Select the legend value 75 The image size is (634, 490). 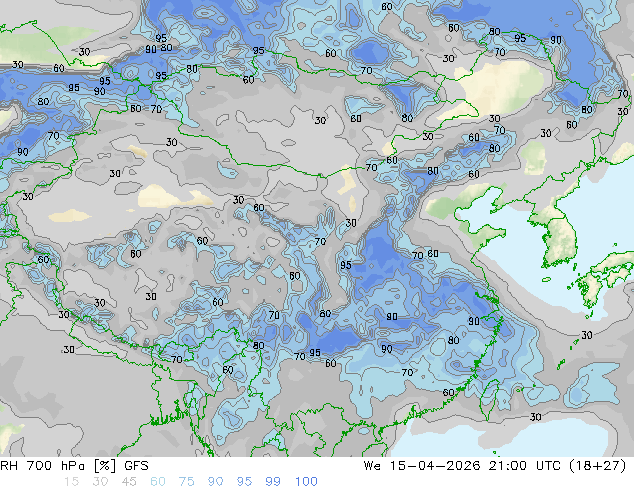[x=186, y=482]
